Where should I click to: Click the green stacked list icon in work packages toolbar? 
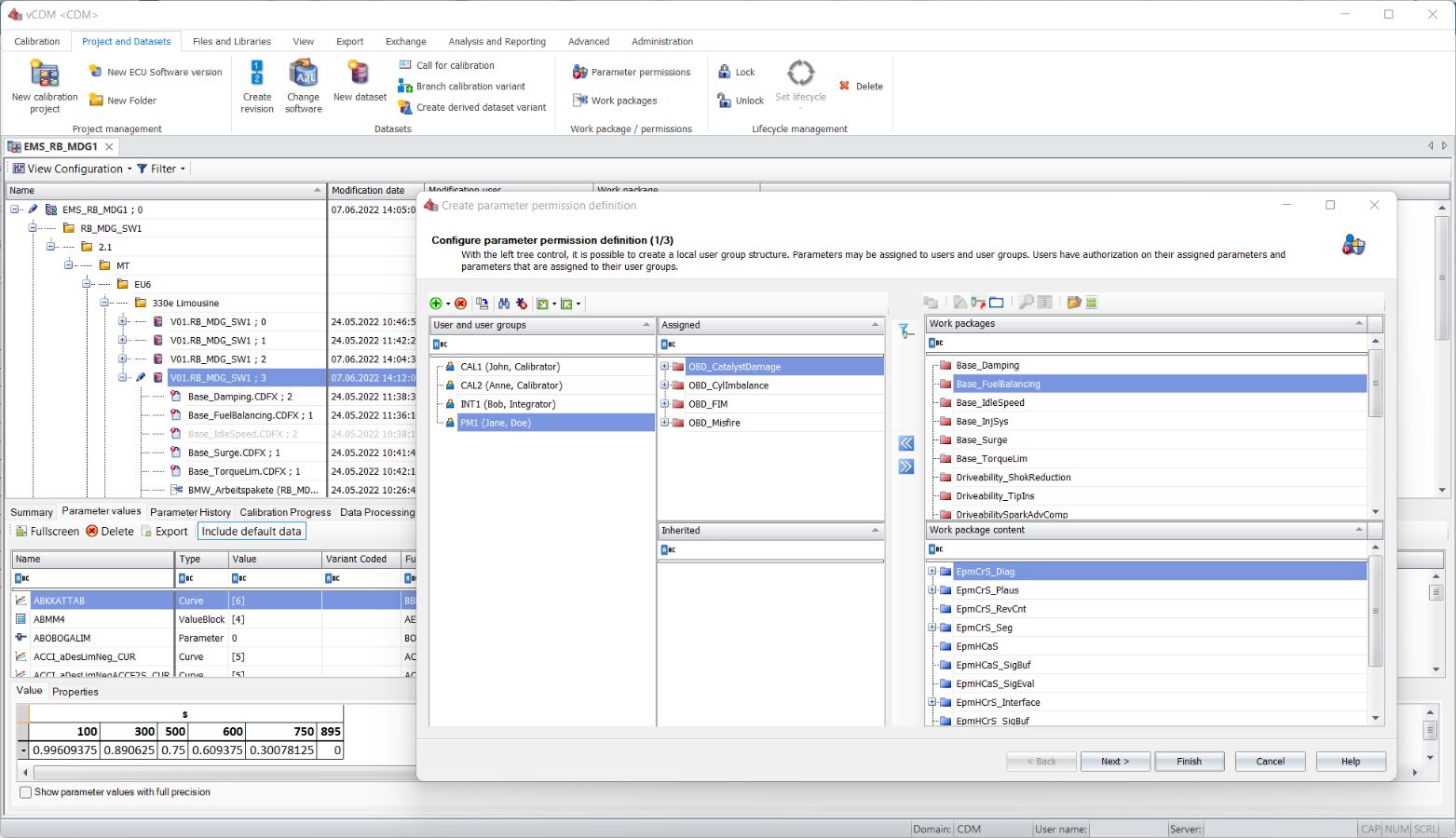tap(1092, 303)
